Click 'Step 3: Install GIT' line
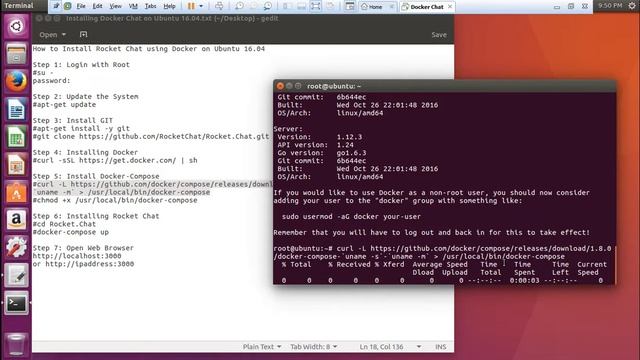 (x=72, y=120)
